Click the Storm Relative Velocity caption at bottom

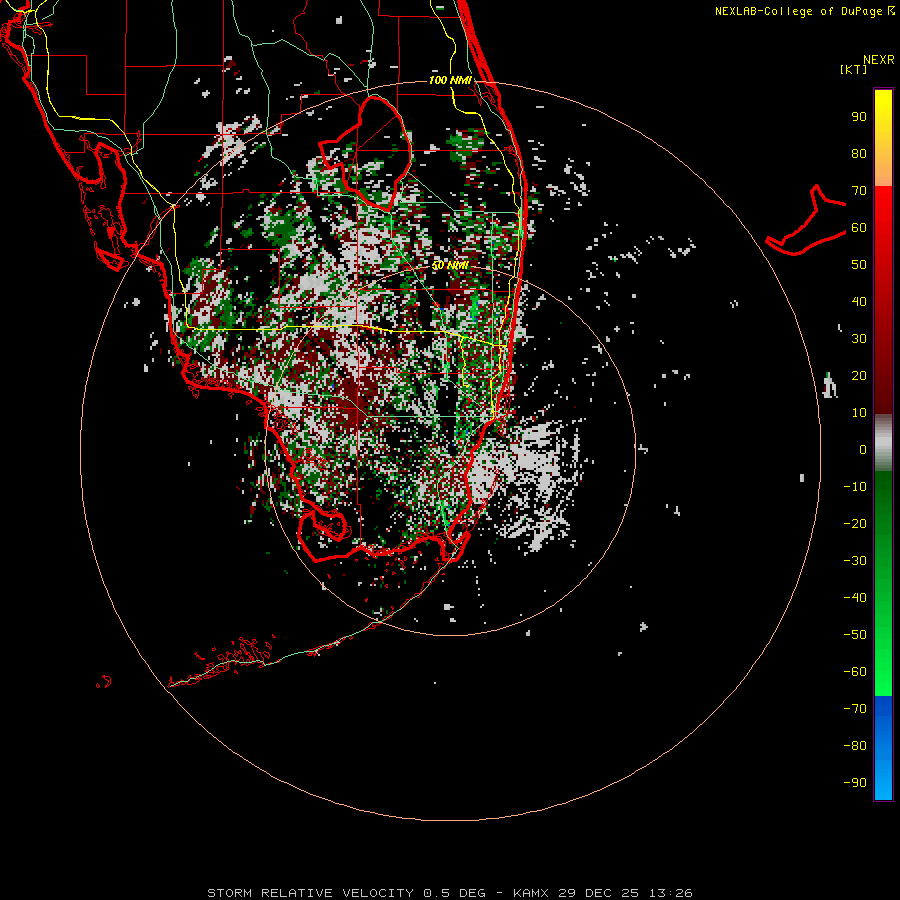[449, 893]
